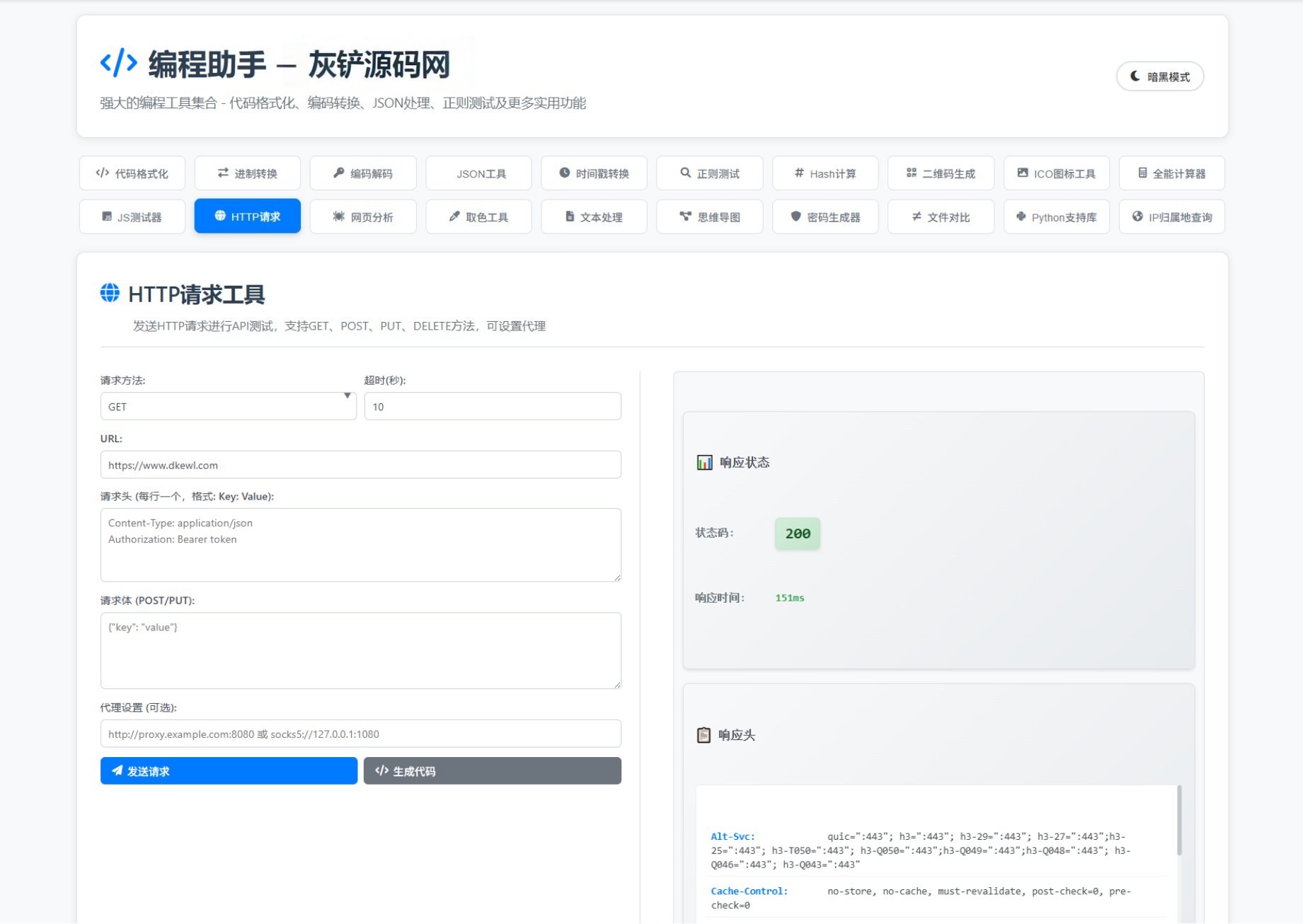The image size is (1303, 924).
Task: Click the code icon in 生成代码
Action: [x=382, y=770]
